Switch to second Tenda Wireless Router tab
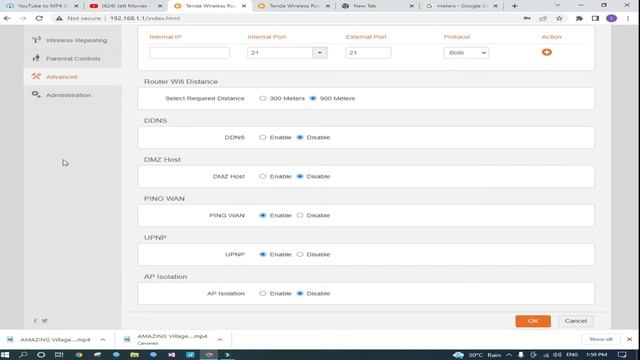Image resolution: width=640 pixels, height=360 pixels. [293, 6]
